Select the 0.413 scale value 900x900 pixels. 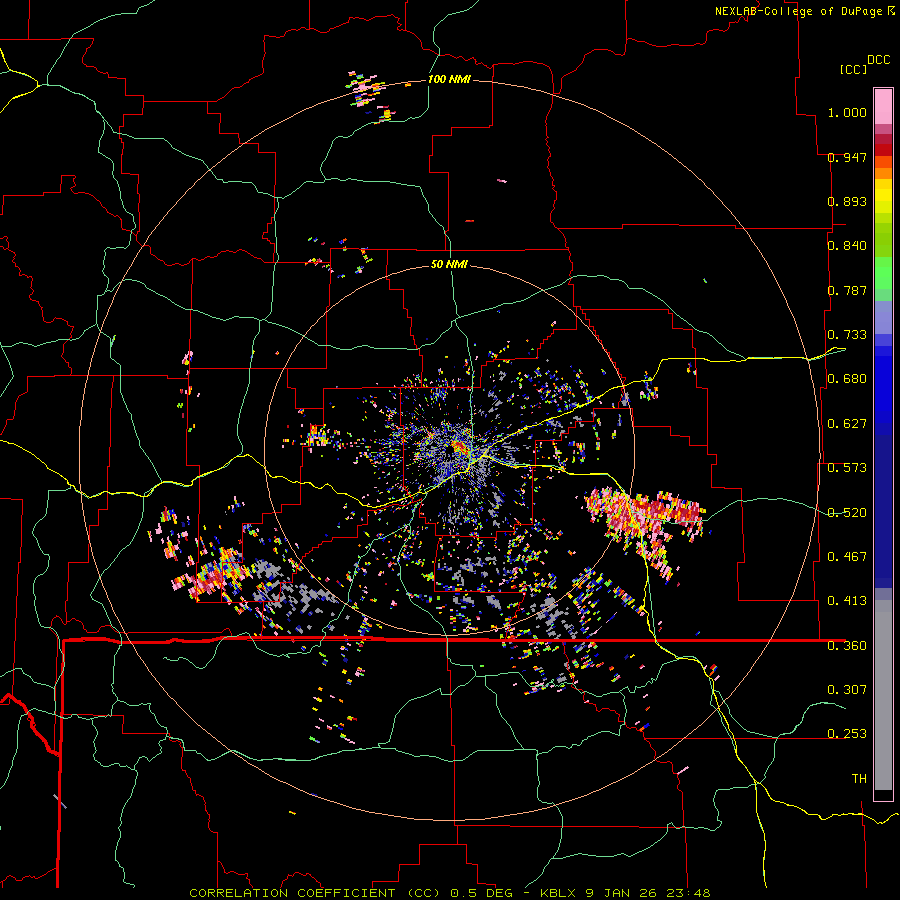tap(847, 601)
